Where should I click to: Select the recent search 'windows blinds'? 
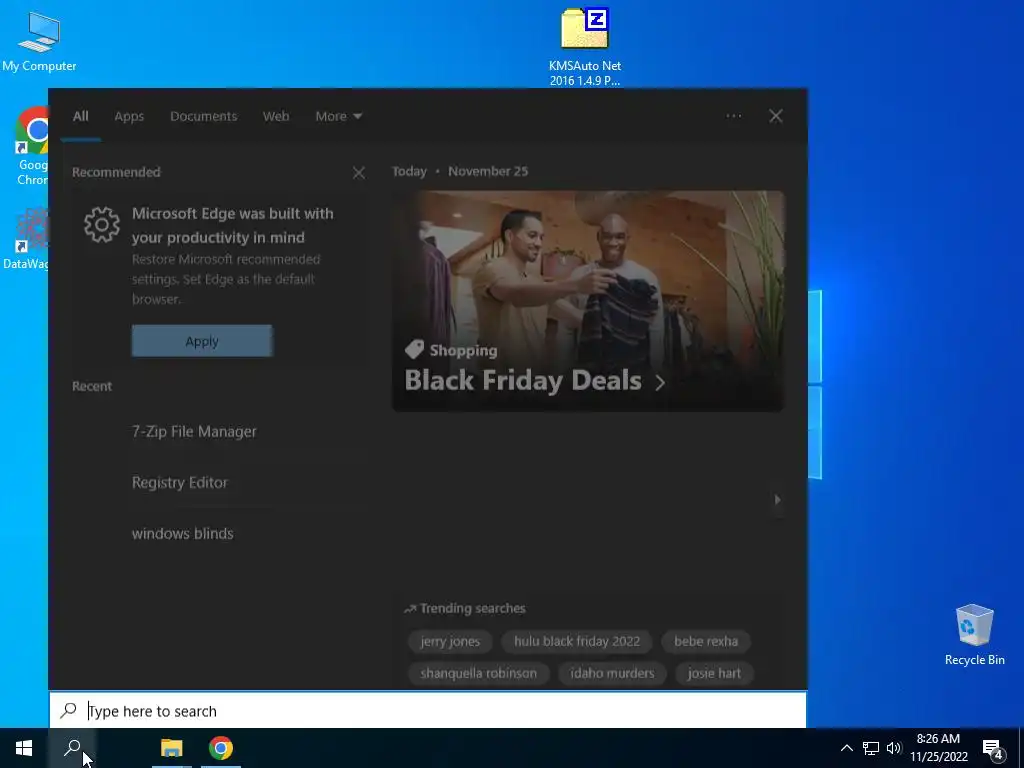coord(182,534)
